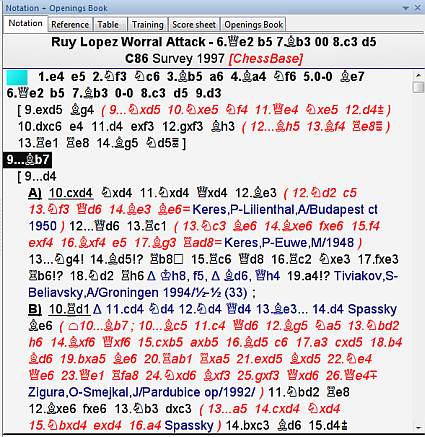Click the final move 15.d4 in variation B
Image resolution: width=425 pixels, height=437 pixels.
coord(328,426)
